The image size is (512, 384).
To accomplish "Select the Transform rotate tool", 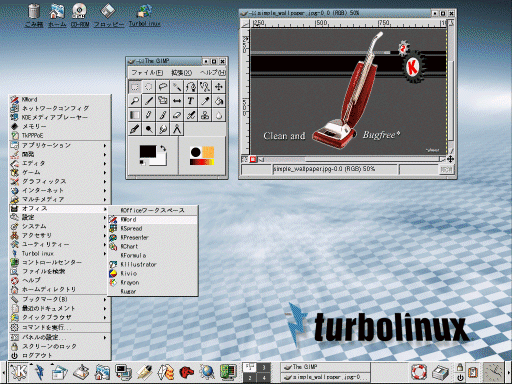I will pos(163,101).
